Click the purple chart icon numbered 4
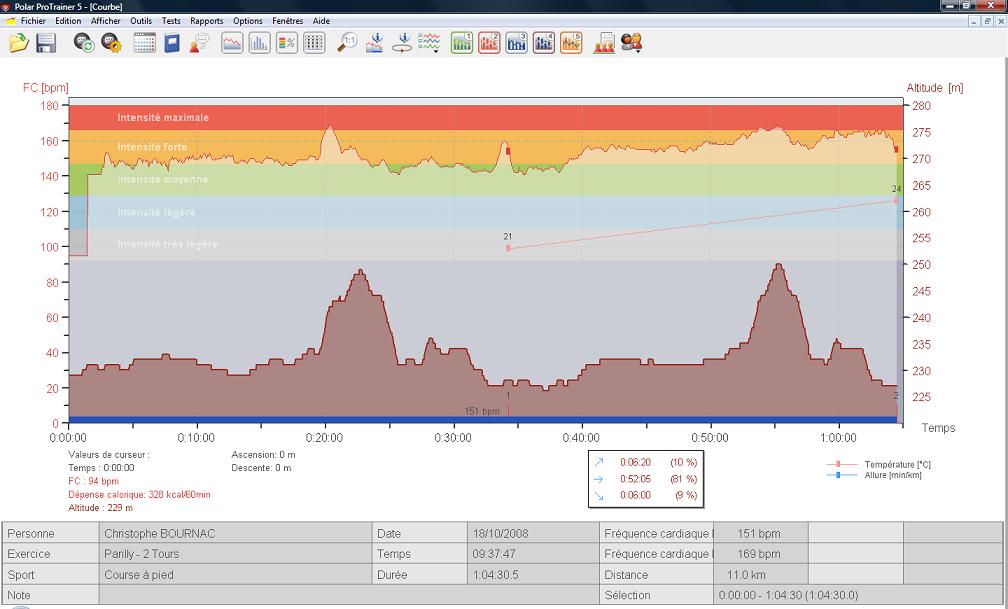This screenshot has width=1008, height=609. click(544, 43)
